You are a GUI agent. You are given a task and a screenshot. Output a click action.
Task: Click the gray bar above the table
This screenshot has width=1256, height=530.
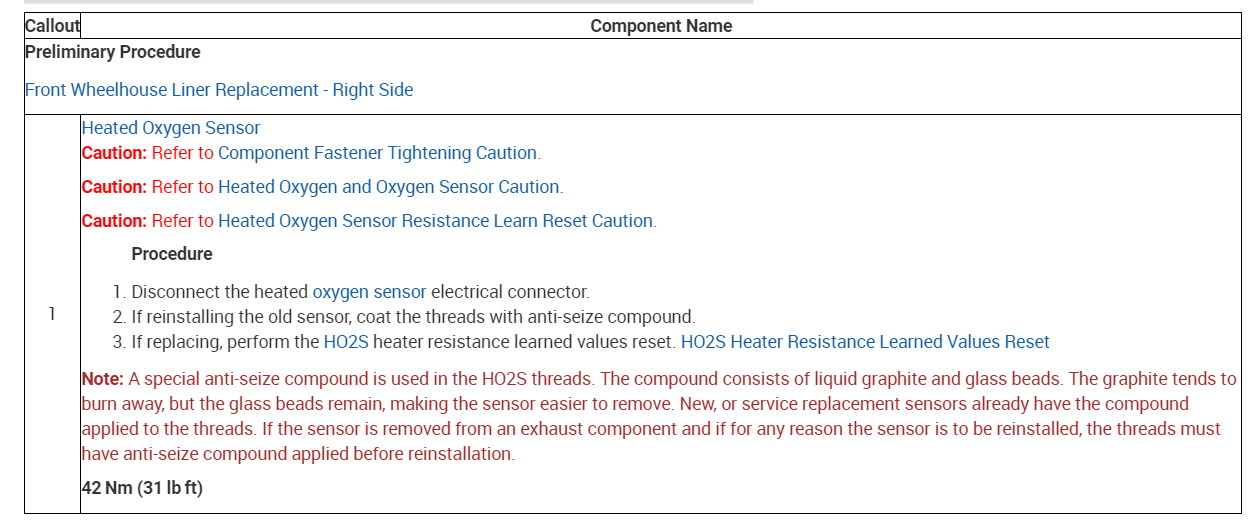point(388,2)
